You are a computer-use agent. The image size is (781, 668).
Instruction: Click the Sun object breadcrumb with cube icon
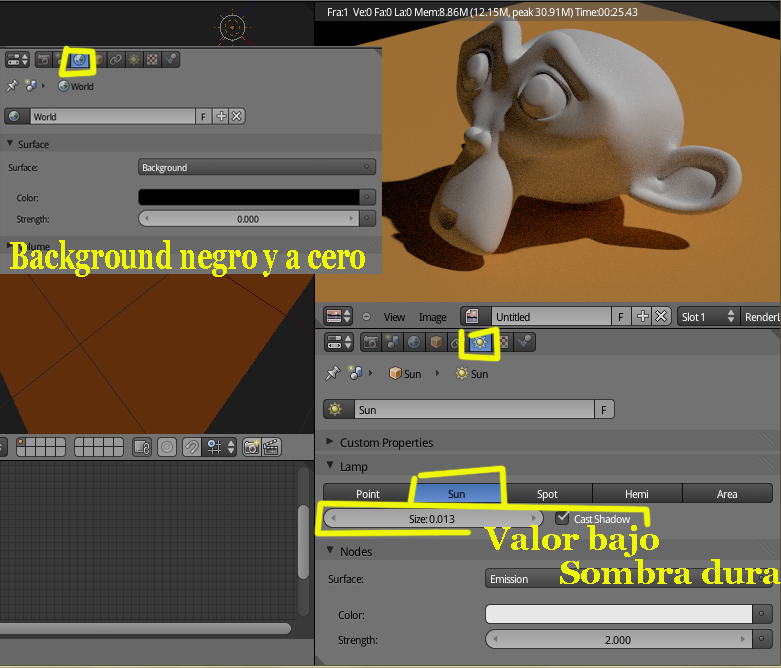click(x=405, y=374)
